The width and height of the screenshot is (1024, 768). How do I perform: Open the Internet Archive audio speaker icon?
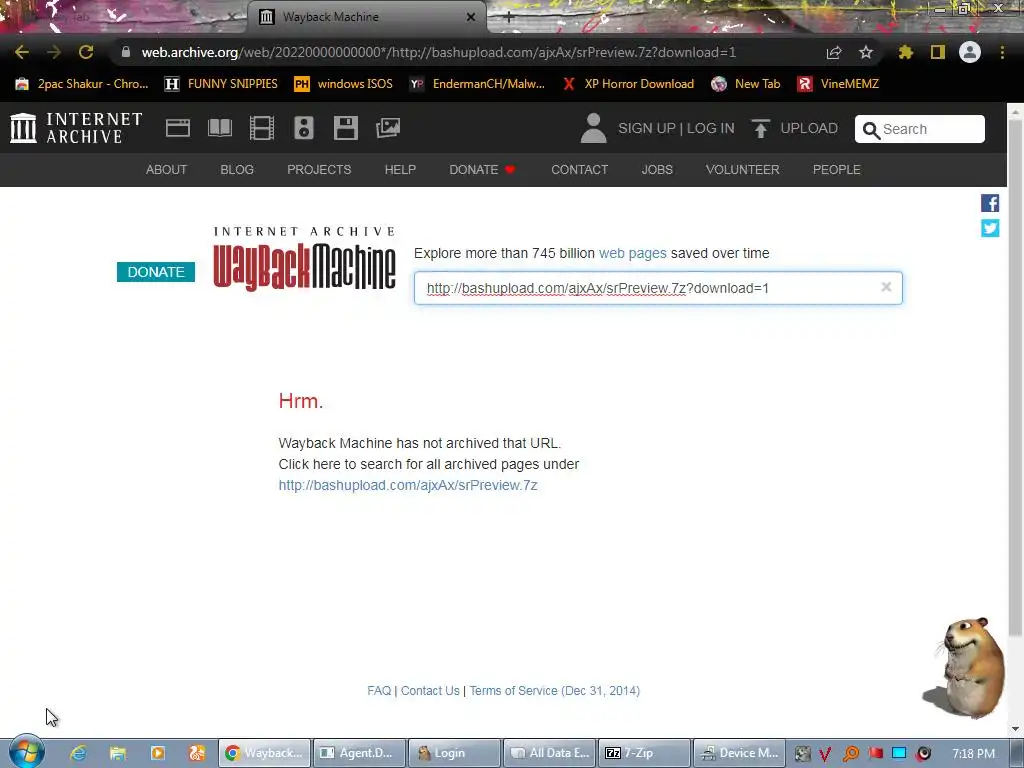[304, 128]
